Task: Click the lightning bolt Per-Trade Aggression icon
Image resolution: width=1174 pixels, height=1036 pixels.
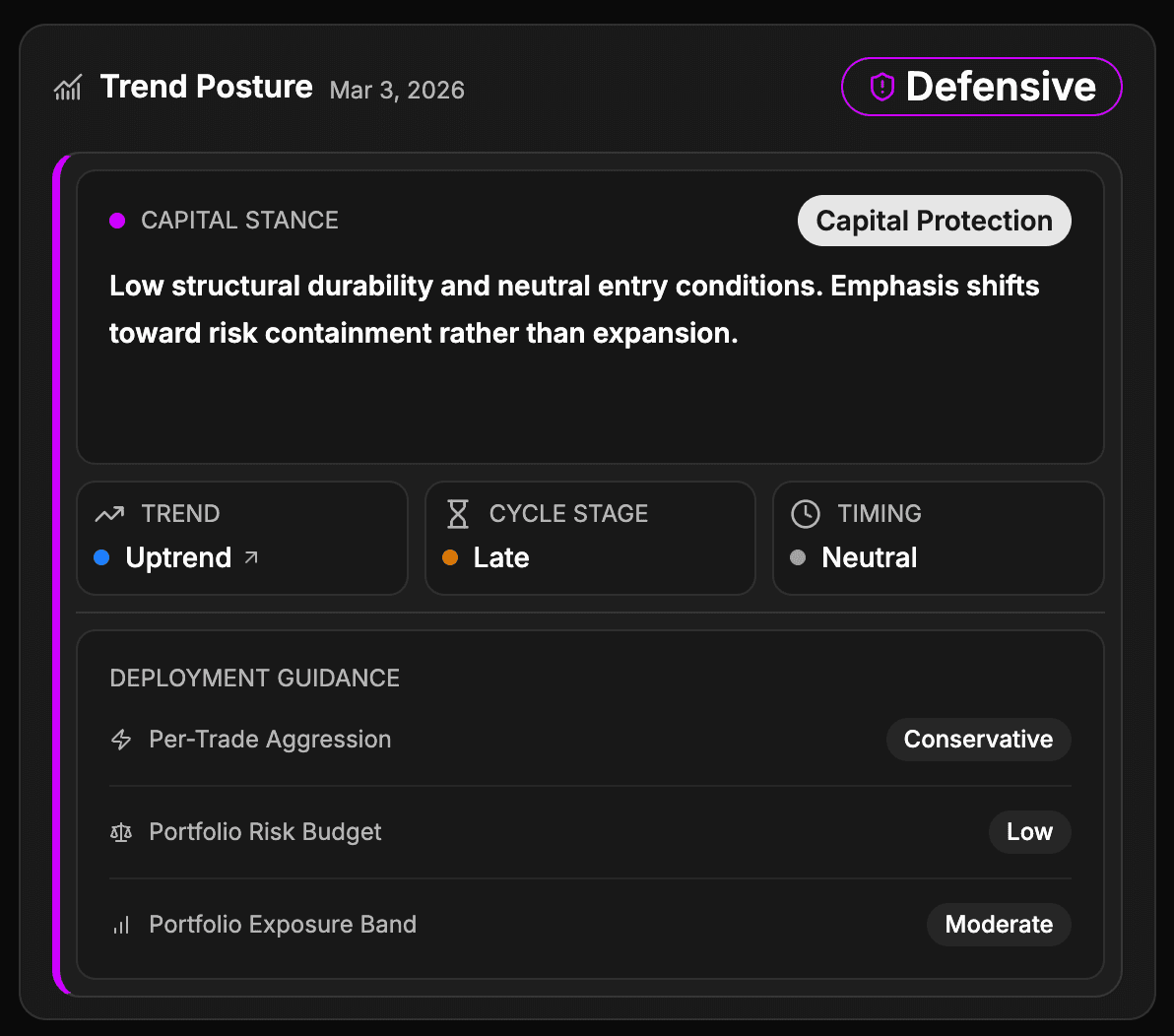Action: coord(121,740)
